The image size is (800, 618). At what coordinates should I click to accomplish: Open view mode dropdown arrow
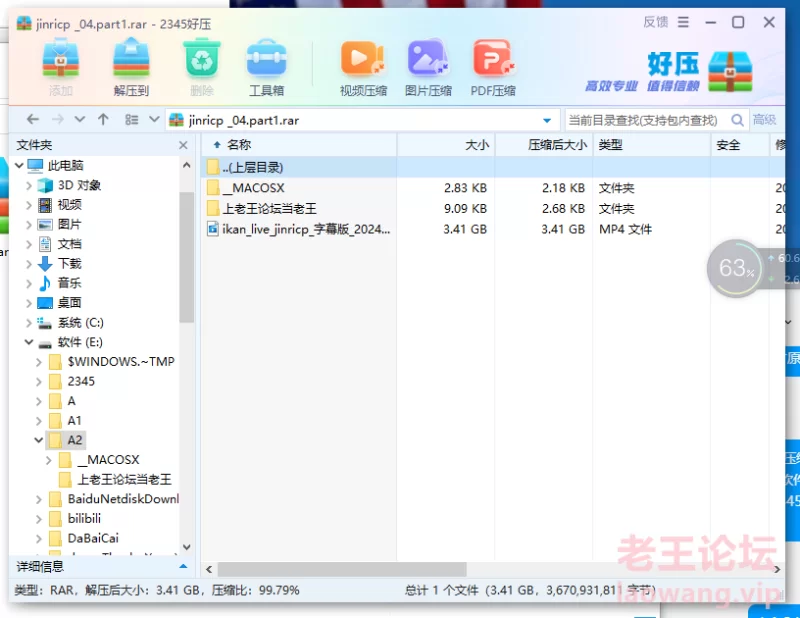tap(154, 119)
